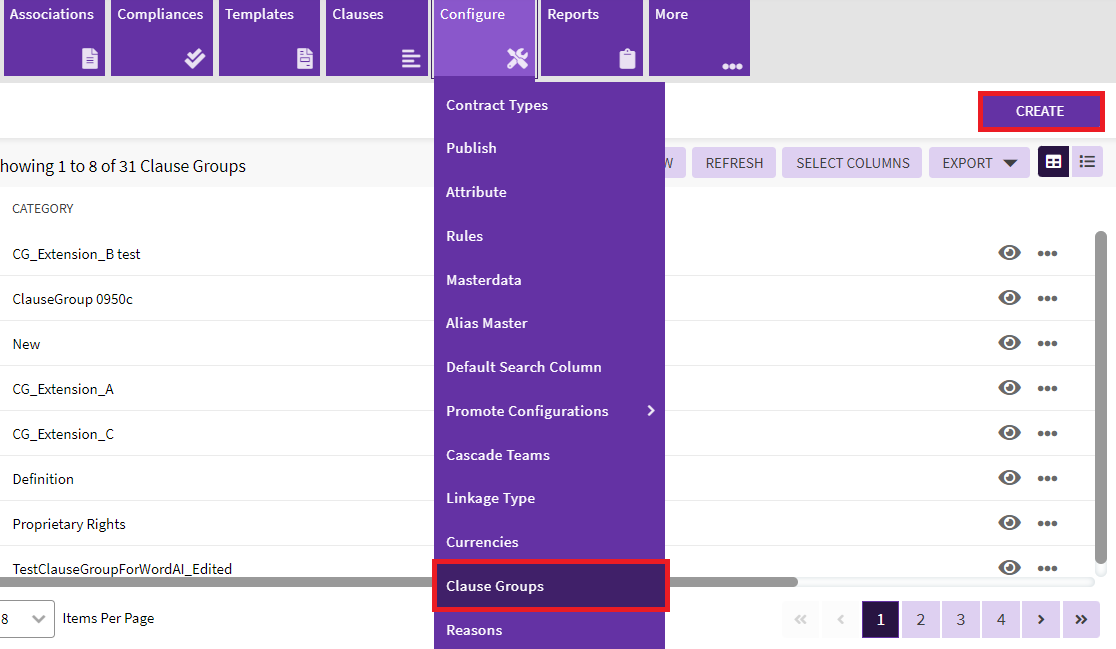Click the vertical scrollbar of the table
The image size is (1116, 649).
pyautogui.click(x=1101, y=400)
